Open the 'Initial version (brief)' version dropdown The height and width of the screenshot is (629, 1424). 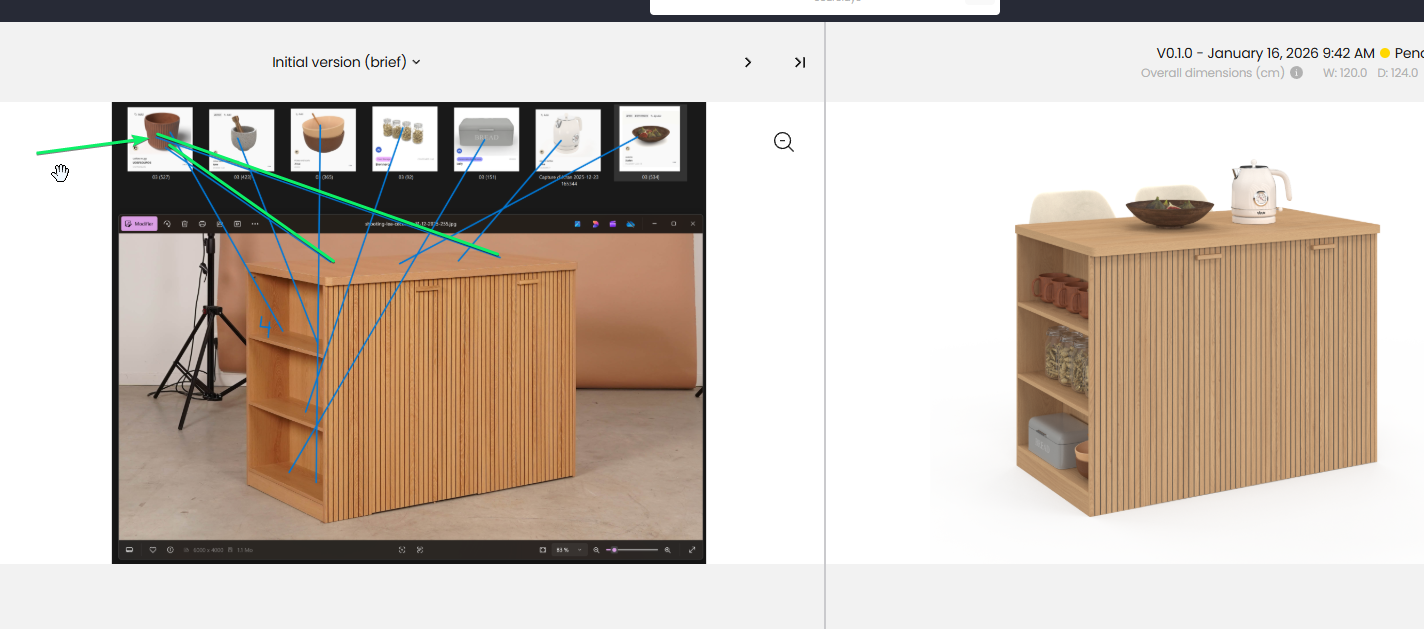(x=346, y=62)
